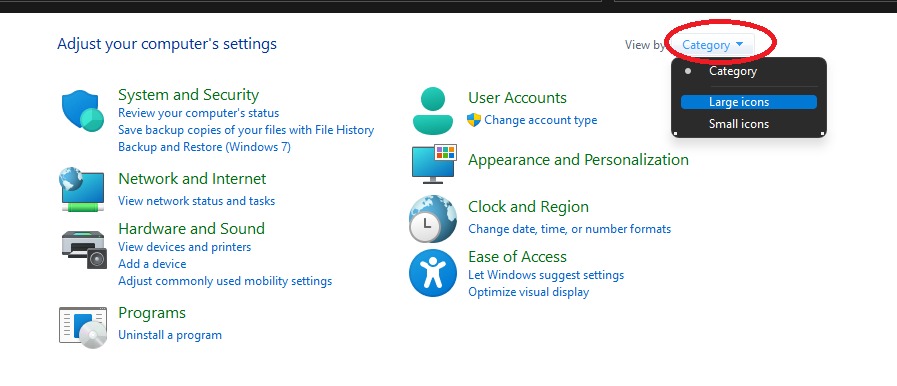The width and height of the screenshot is (897, 386).
Task: Open Save backup copies with File History
Action: click(246, 130)
